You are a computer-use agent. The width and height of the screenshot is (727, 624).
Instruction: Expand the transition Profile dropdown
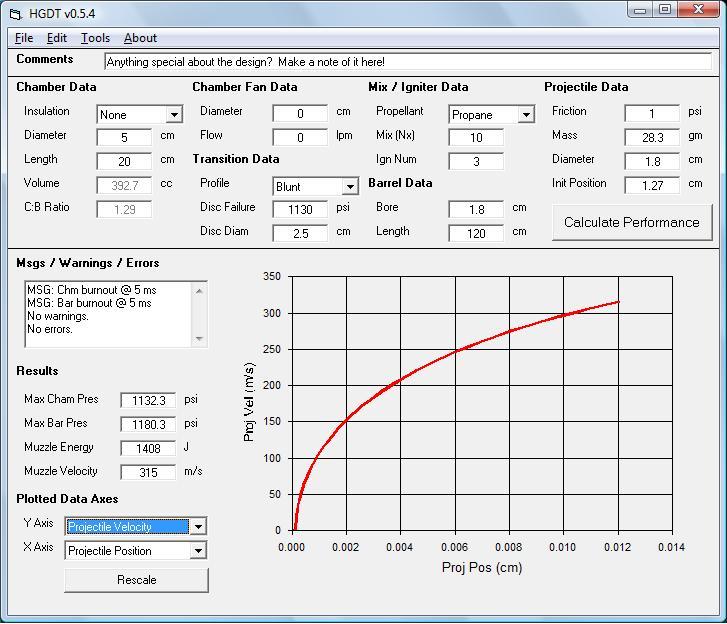pos(350,187)
